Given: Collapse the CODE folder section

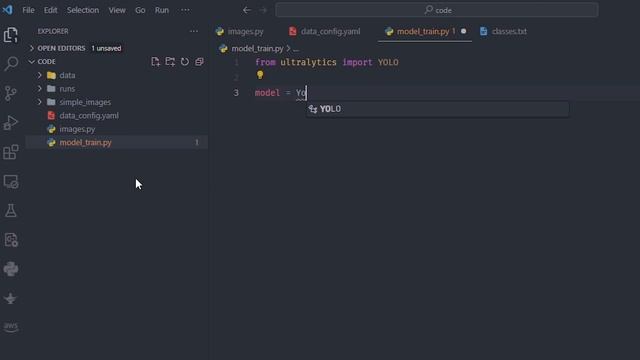Looking at the screenshot, I should [x=32, y=62].
